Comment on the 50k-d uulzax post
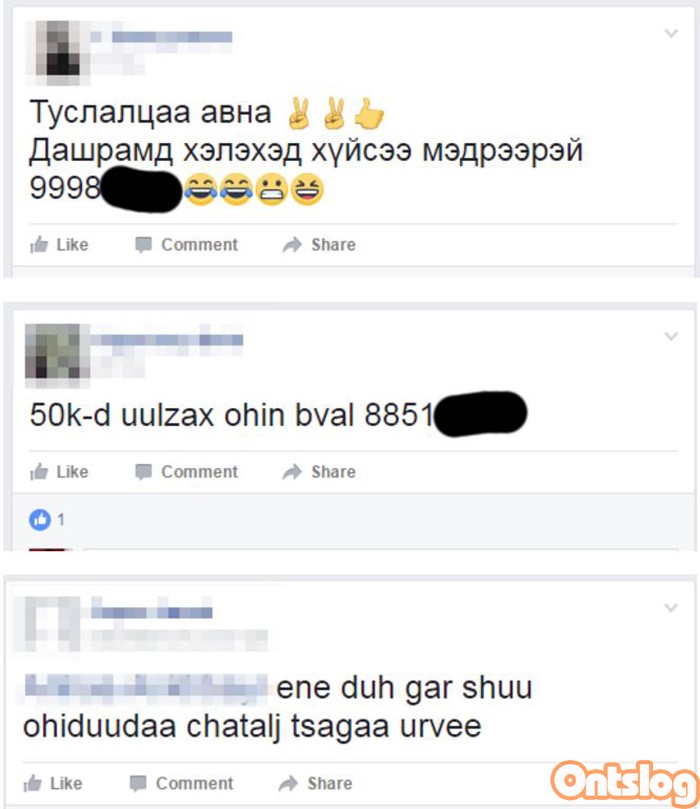The height and width of the screenshot is (809, 700). (186, 472)
